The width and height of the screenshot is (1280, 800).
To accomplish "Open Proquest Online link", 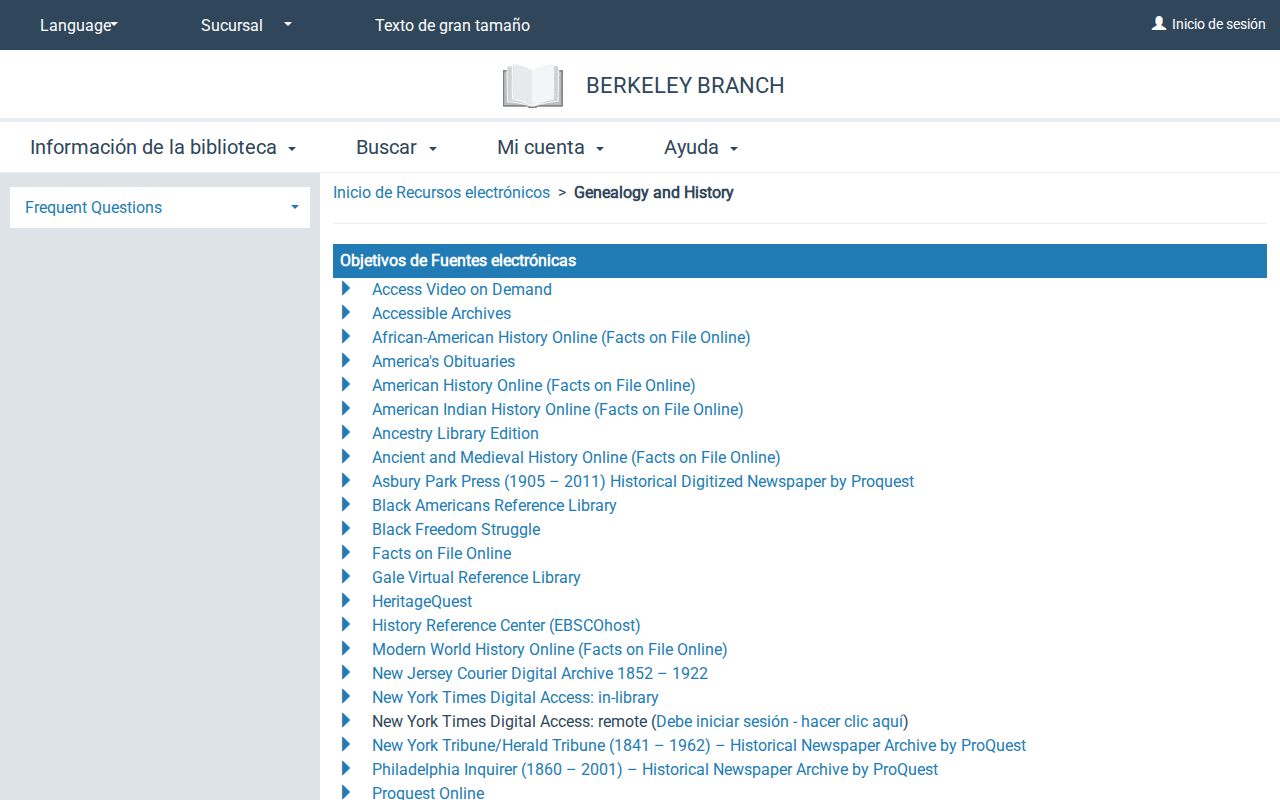I will [x=428, y=792].
